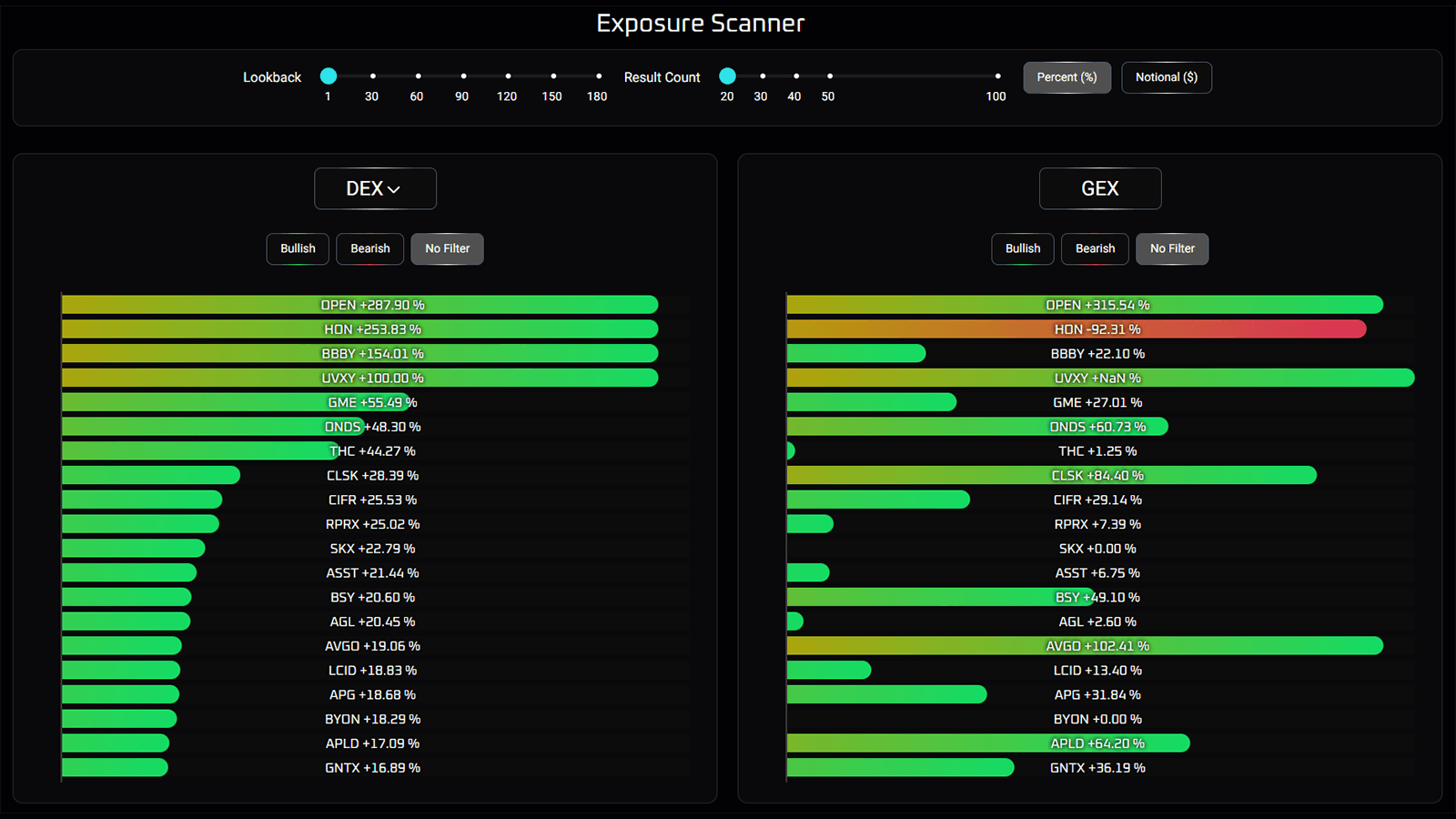The height and width of the screenshot is (819, 1456).
Task: Select the AVGO +102.41% GEX bar
Action: pyautogui.click(x=1084, y=646)
